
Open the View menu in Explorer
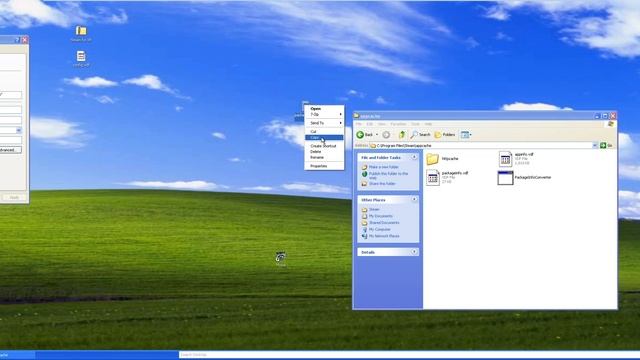pos(382,124)
